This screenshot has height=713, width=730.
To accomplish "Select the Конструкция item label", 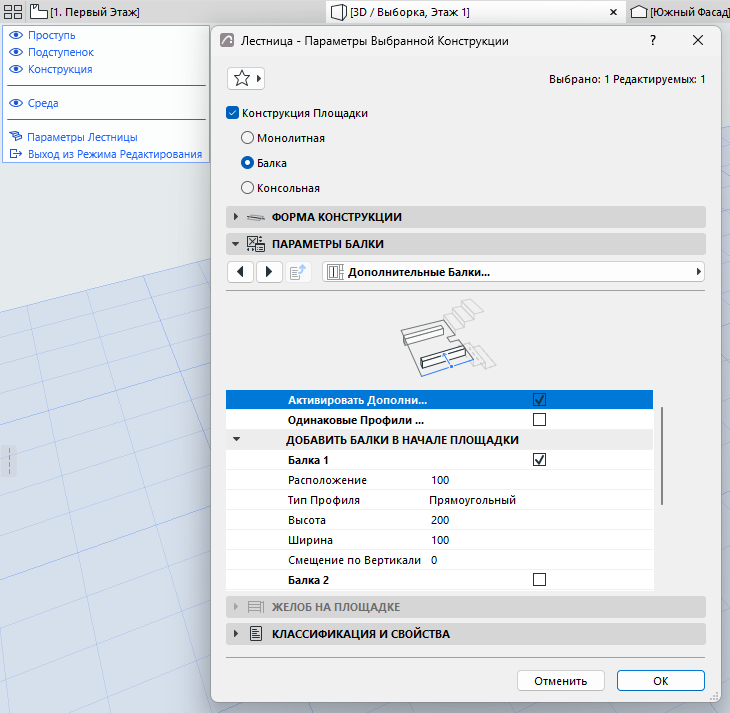I will (60, 69).
